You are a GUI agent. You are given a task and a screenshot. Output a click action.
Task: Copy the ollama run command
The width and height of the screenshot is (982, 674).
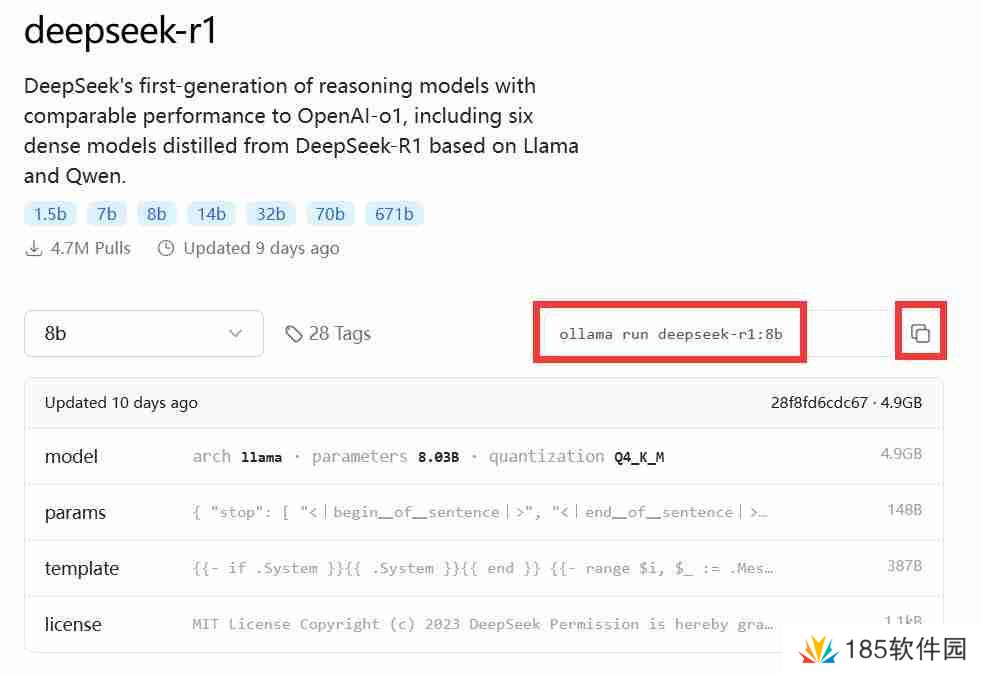(920, 333)
